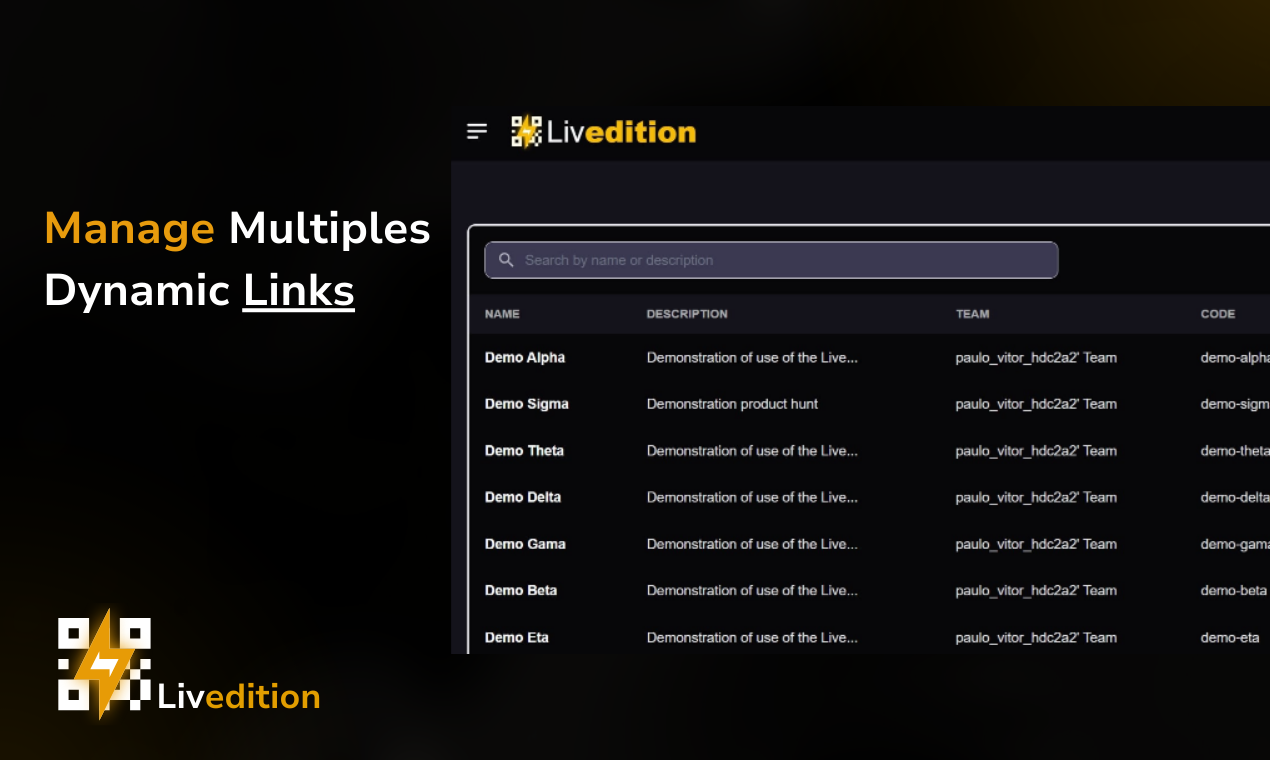Screen dimensions: 1270x760
Task: Select the Demo Theta row name
Action: point(524,451)
